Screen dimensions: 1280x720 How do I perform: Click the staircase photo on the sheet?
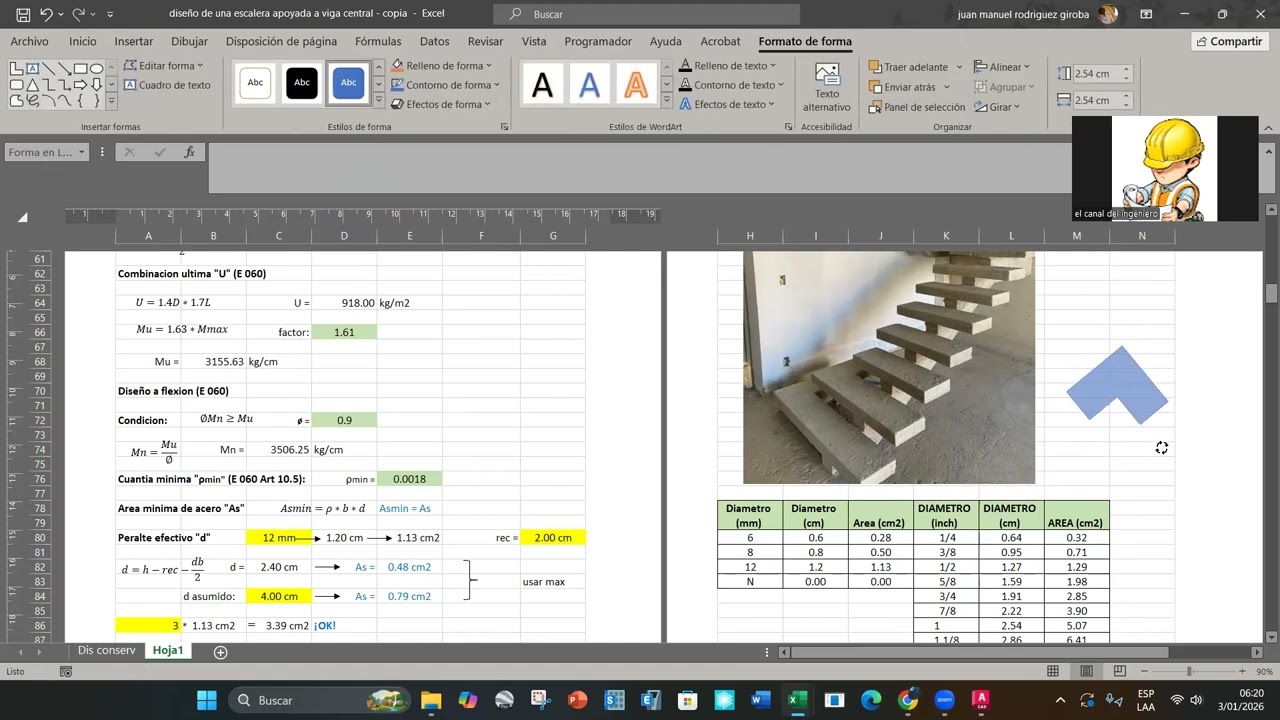[x=889, y=368]
